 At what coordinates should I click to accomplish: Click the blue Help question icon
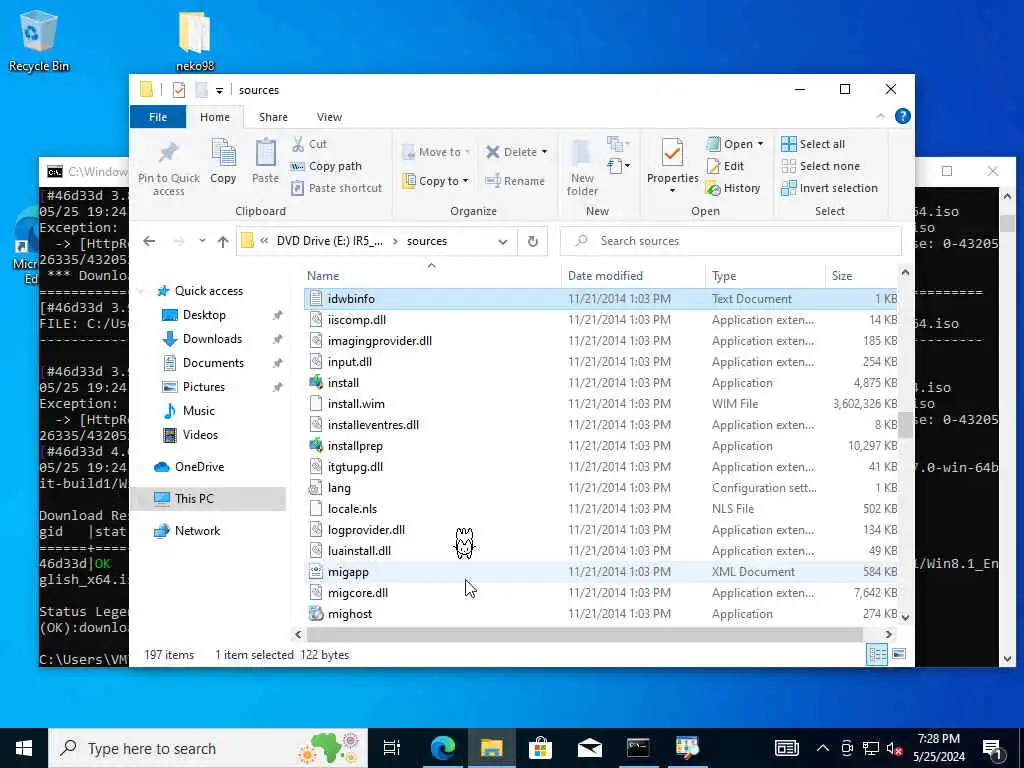point(903,116)
